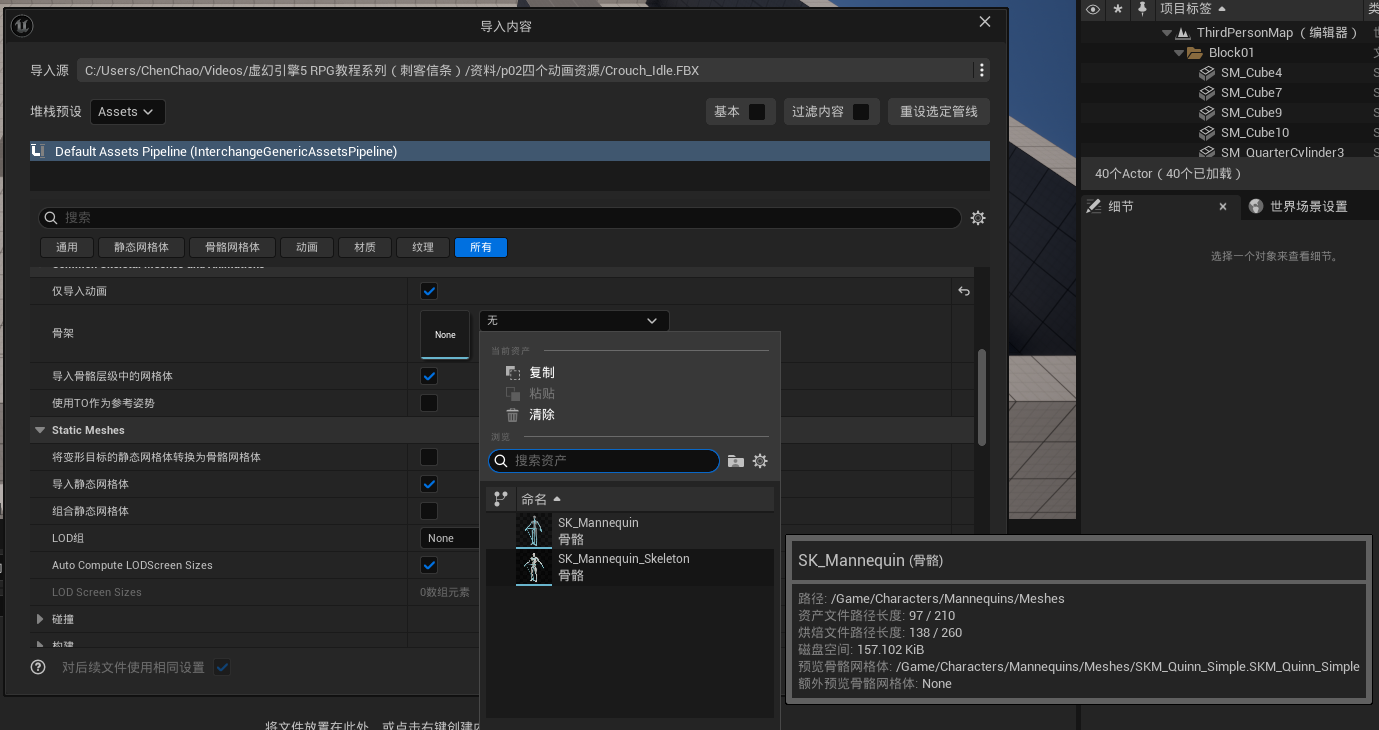Select the 动画 filter tab
The image size is (1379, 730).
[x=307, y=247]
